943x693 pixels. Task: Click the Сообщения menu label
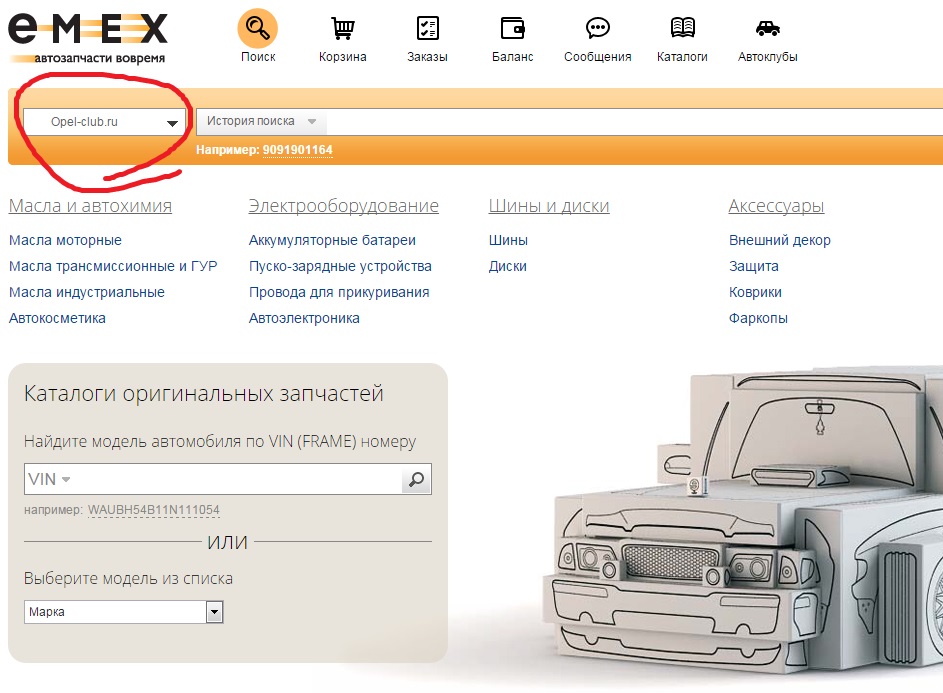pyautogui.click(x=597, y=57)
